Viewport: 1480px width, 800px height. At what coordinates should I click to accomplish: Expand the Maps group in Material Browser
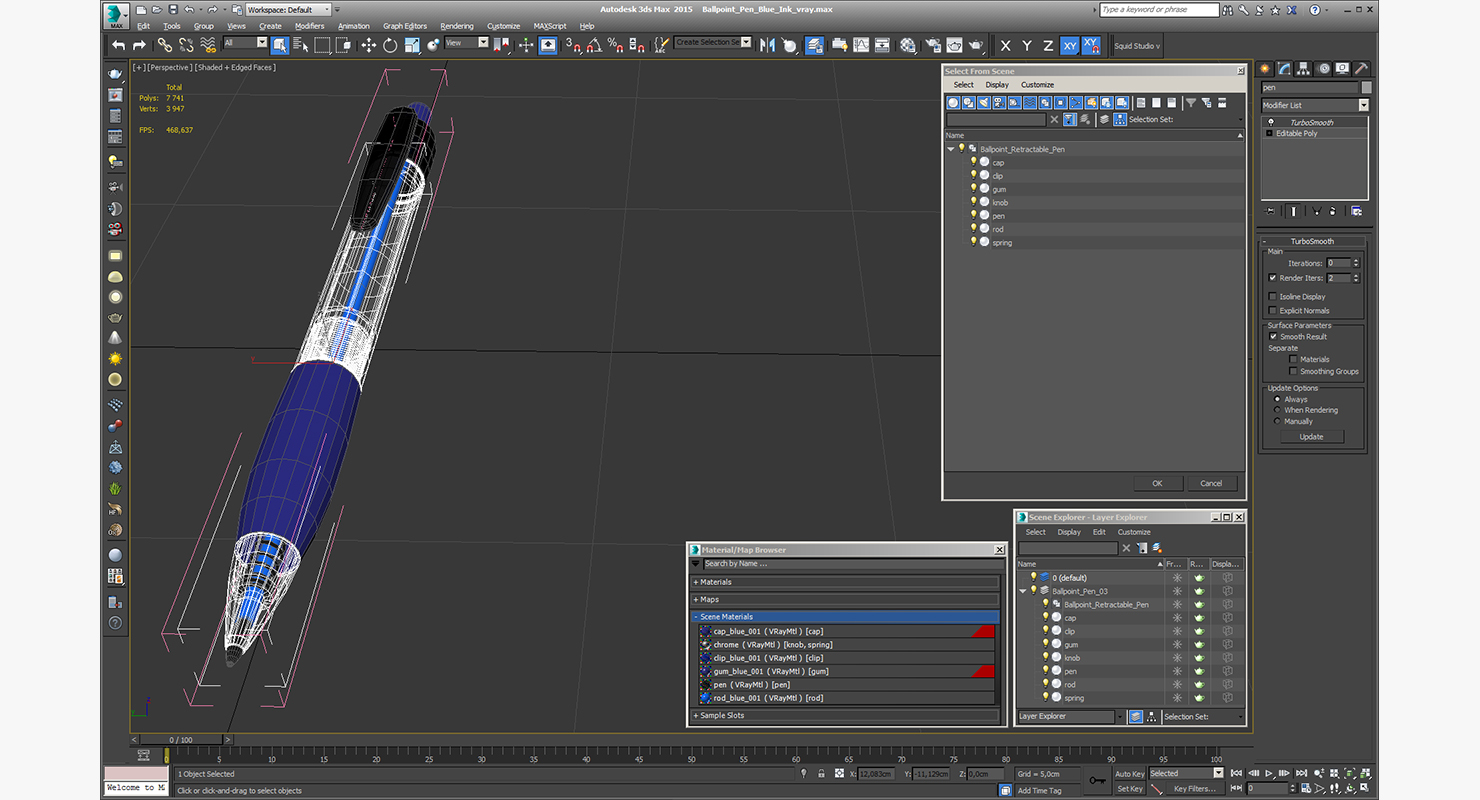pyautogui.click(x=845, y=599)
